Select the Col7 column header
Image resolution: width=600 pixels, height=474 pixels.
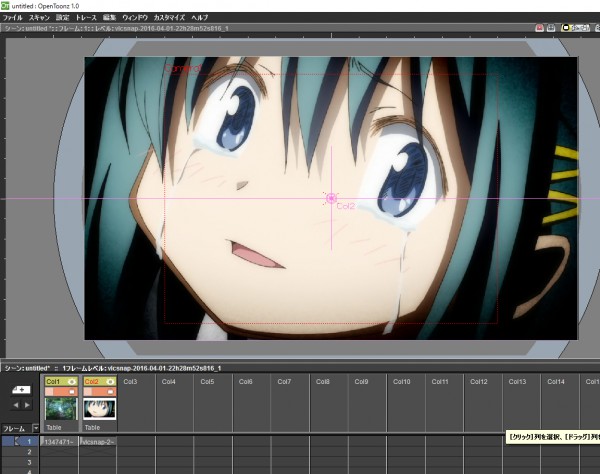[284, 382]
